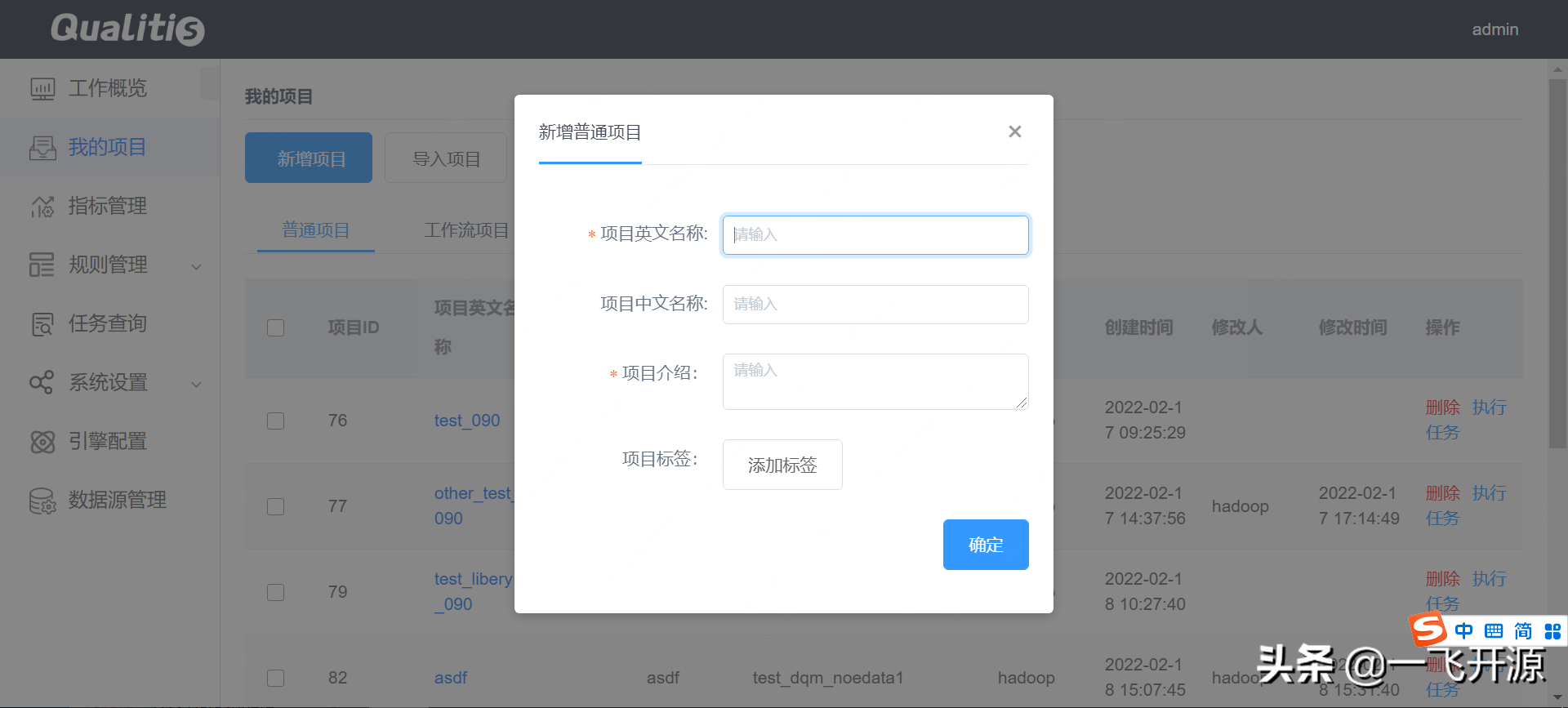This screenshot has height=708, width=1568.
Task: Click the 我的项目 inbox icon in sidebar
Action: pyautogui.click(x=42, y=148)
